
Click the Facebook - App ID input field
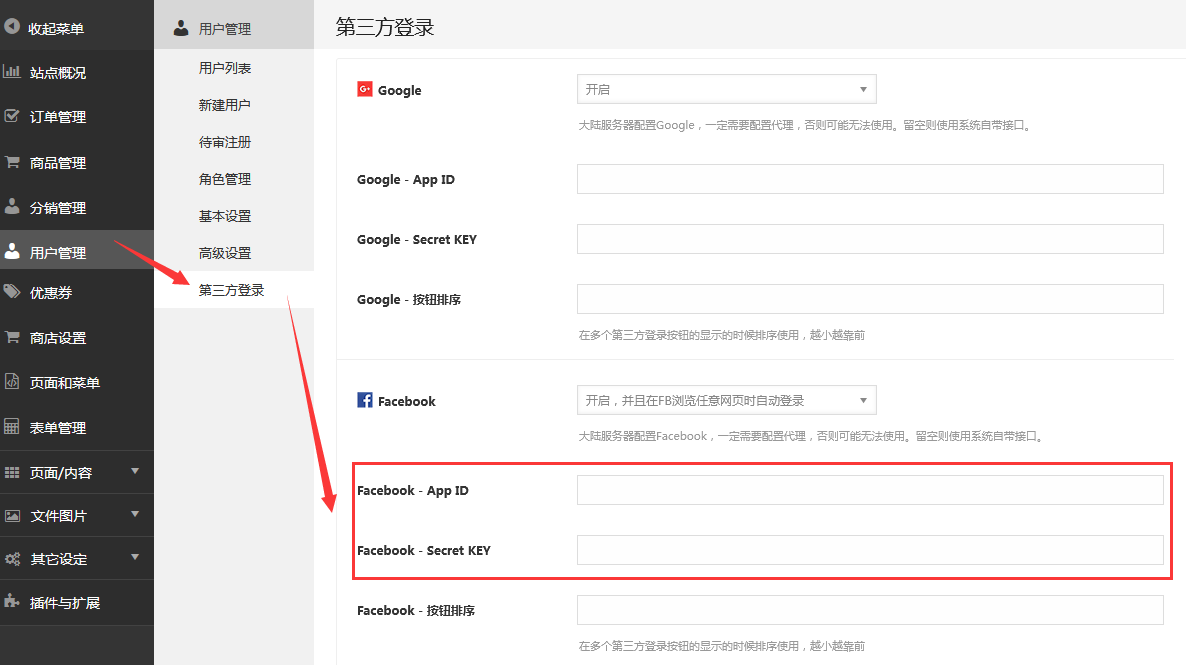(869, 490)
